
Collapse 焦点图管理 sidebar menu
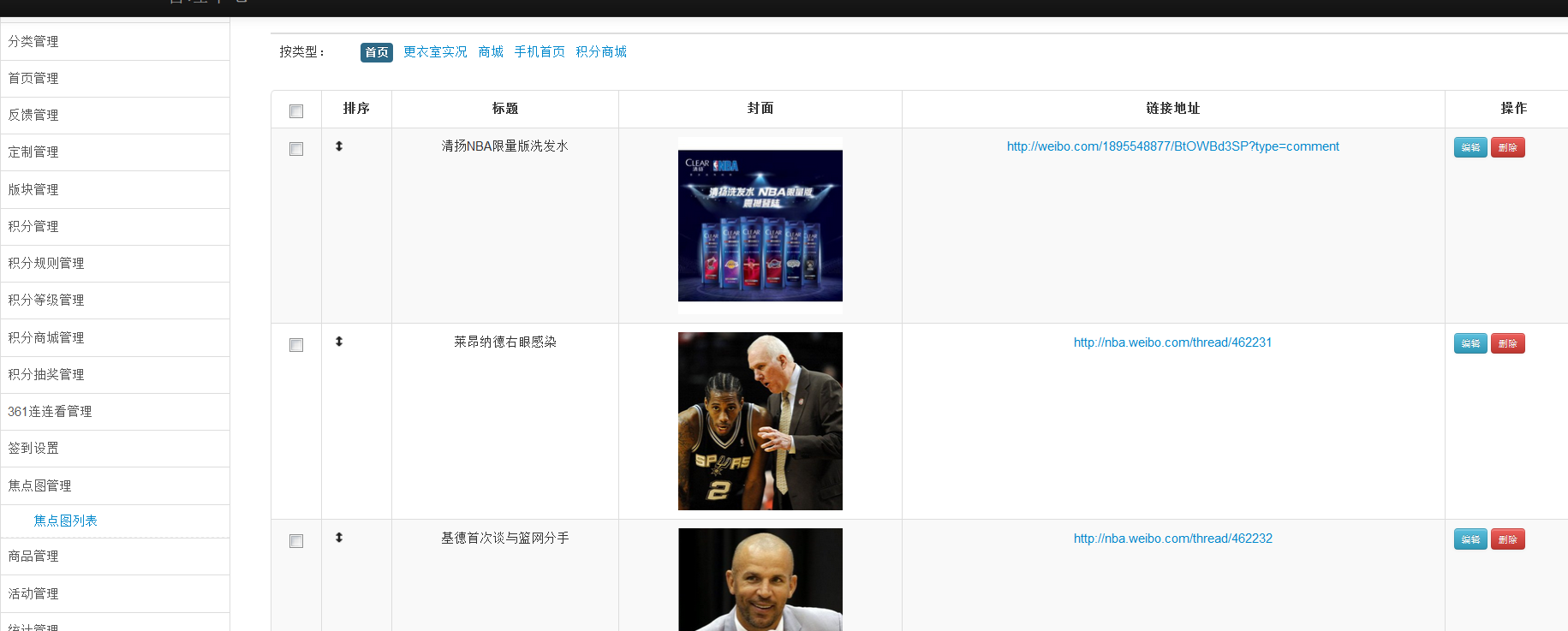[x=115, y=485]
